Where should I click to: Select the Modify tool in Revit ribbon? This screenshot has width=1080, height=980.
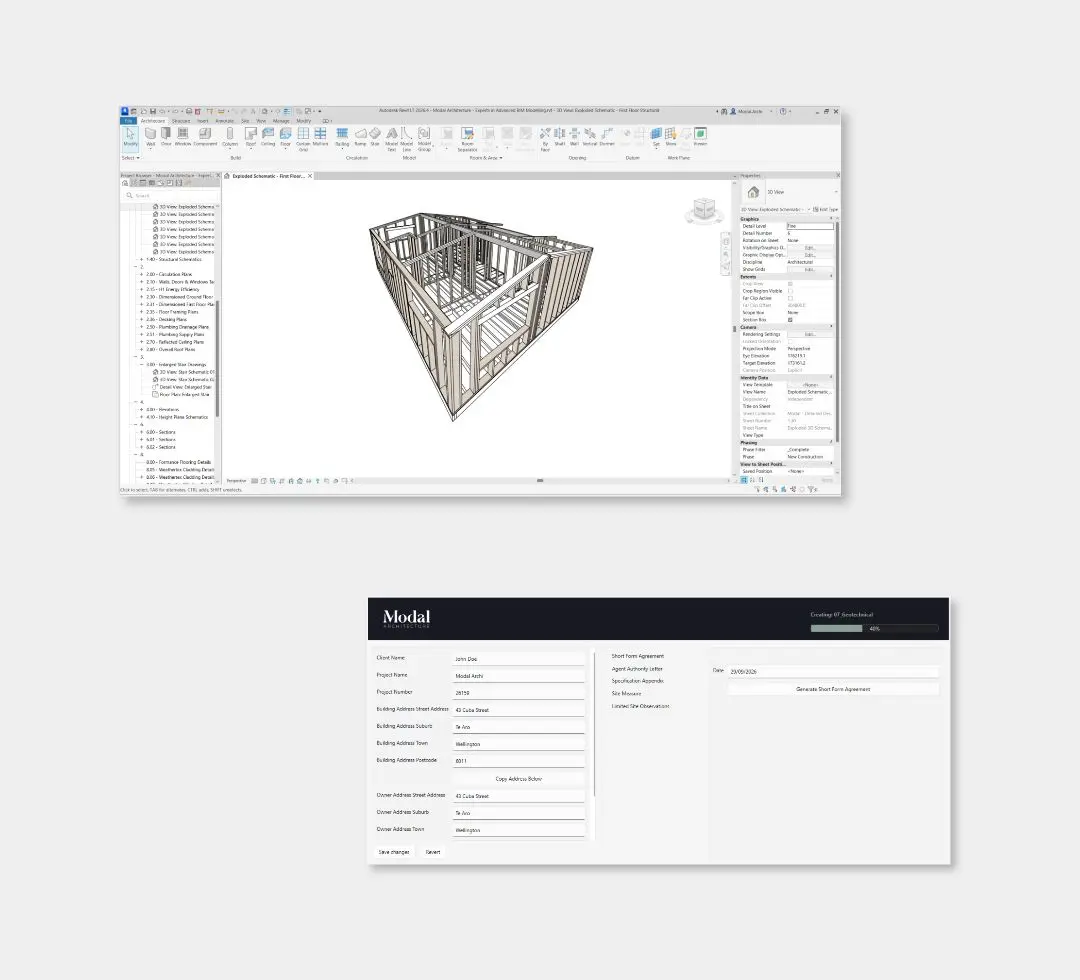pyautogui.click(x=130, y=137)
